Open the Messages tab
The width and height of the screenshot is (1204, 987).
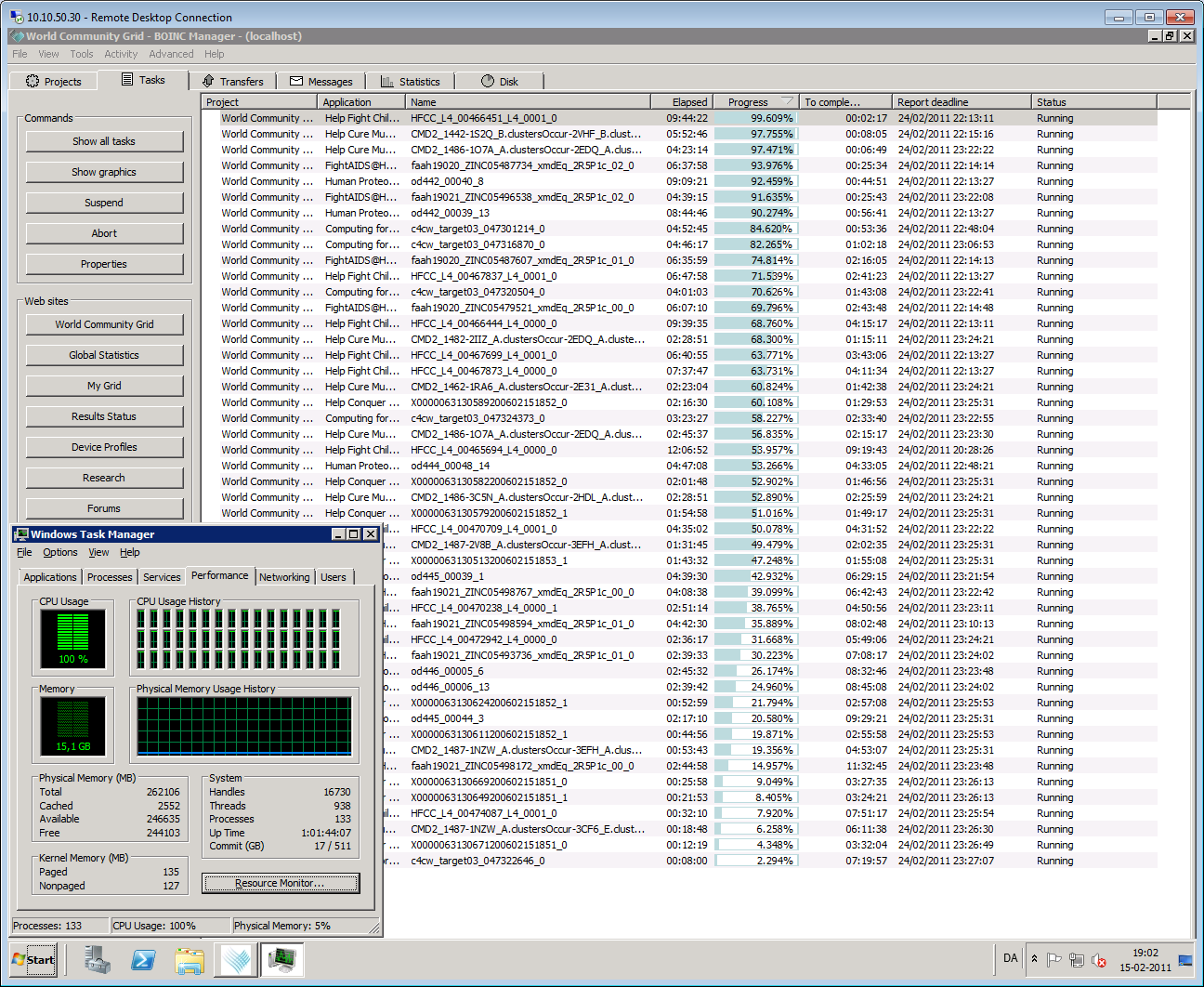[x=321, y=81]
